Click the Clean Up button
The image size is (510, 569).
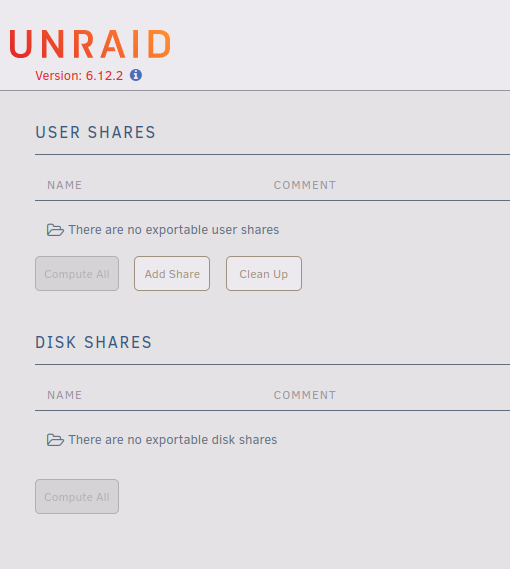click(x=264, y=274)
